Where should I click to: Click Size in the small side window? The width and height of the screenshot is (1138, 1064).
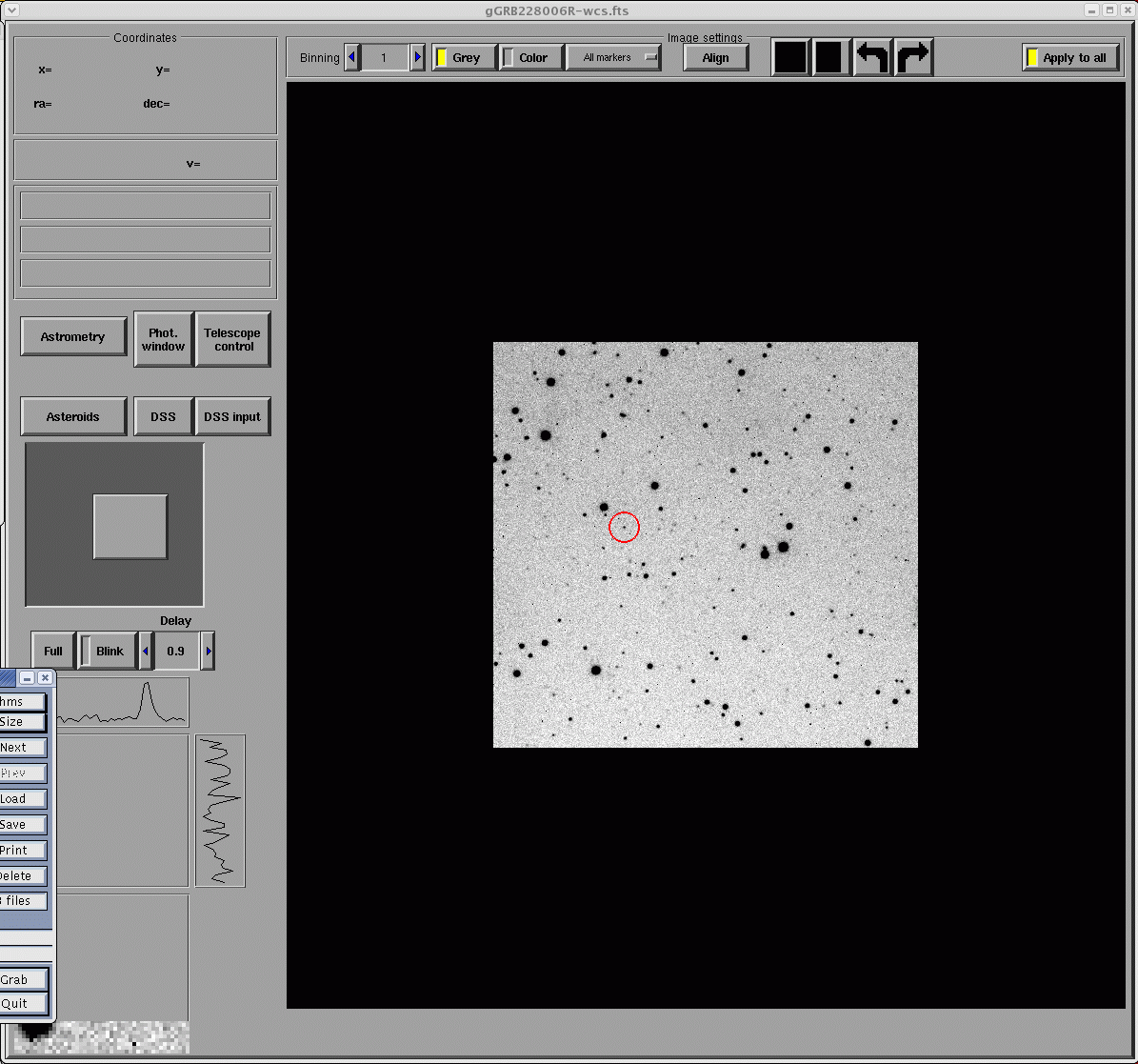click(23, 722)
